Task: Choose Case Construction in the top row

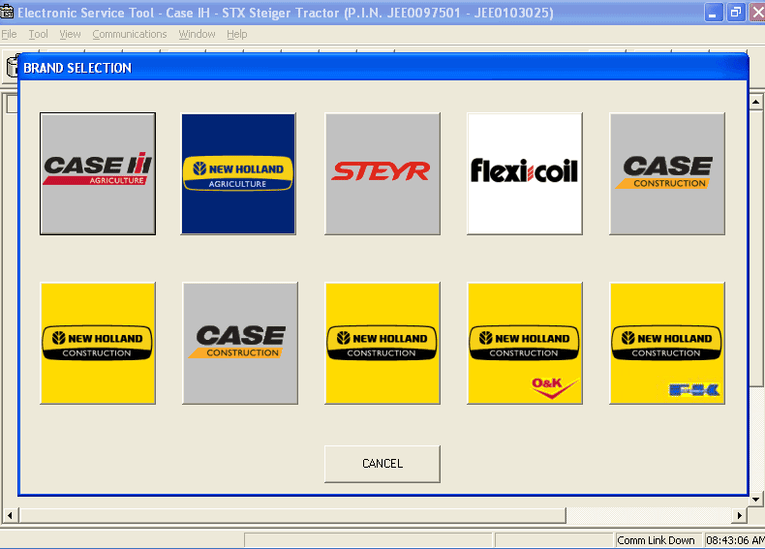Action: [x=667, y=174]
